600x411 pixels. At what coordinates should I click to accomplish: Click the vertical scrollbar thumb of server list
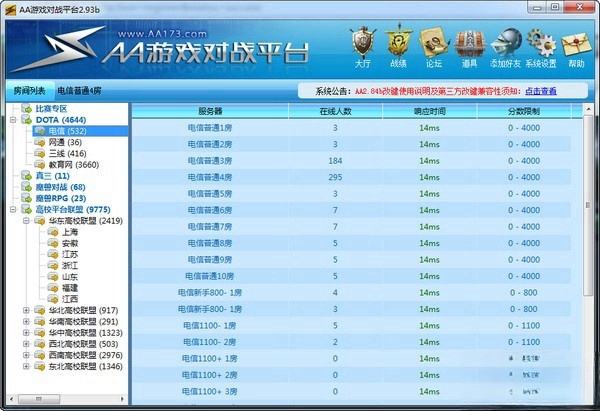[x=588, y=205]
